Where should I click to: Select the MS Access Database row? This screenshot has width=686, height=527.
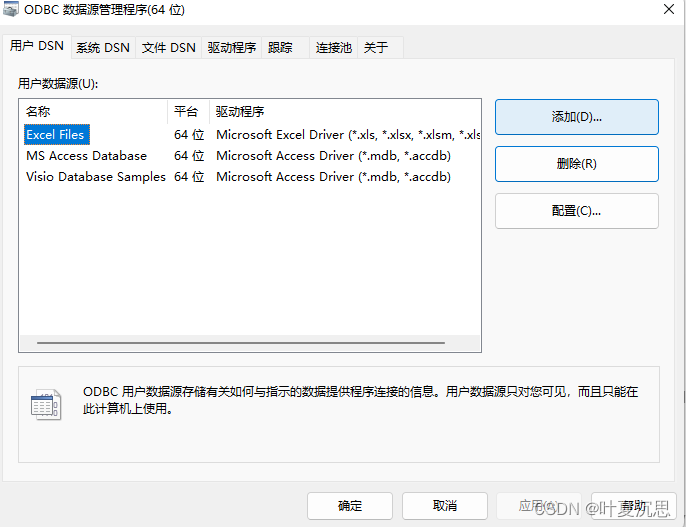click(x=250, y=156)
